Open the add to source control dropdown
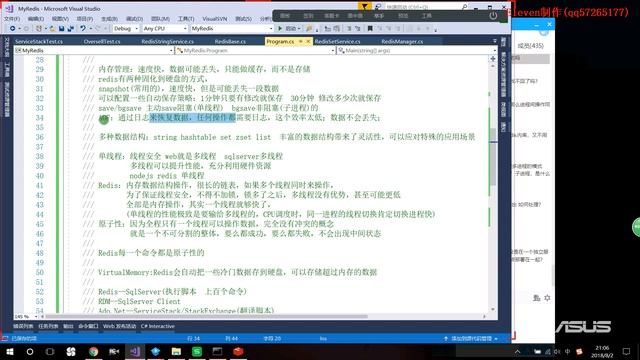Image resolution: width=640 pixels, height=360 pixels. tap(471, 338)
